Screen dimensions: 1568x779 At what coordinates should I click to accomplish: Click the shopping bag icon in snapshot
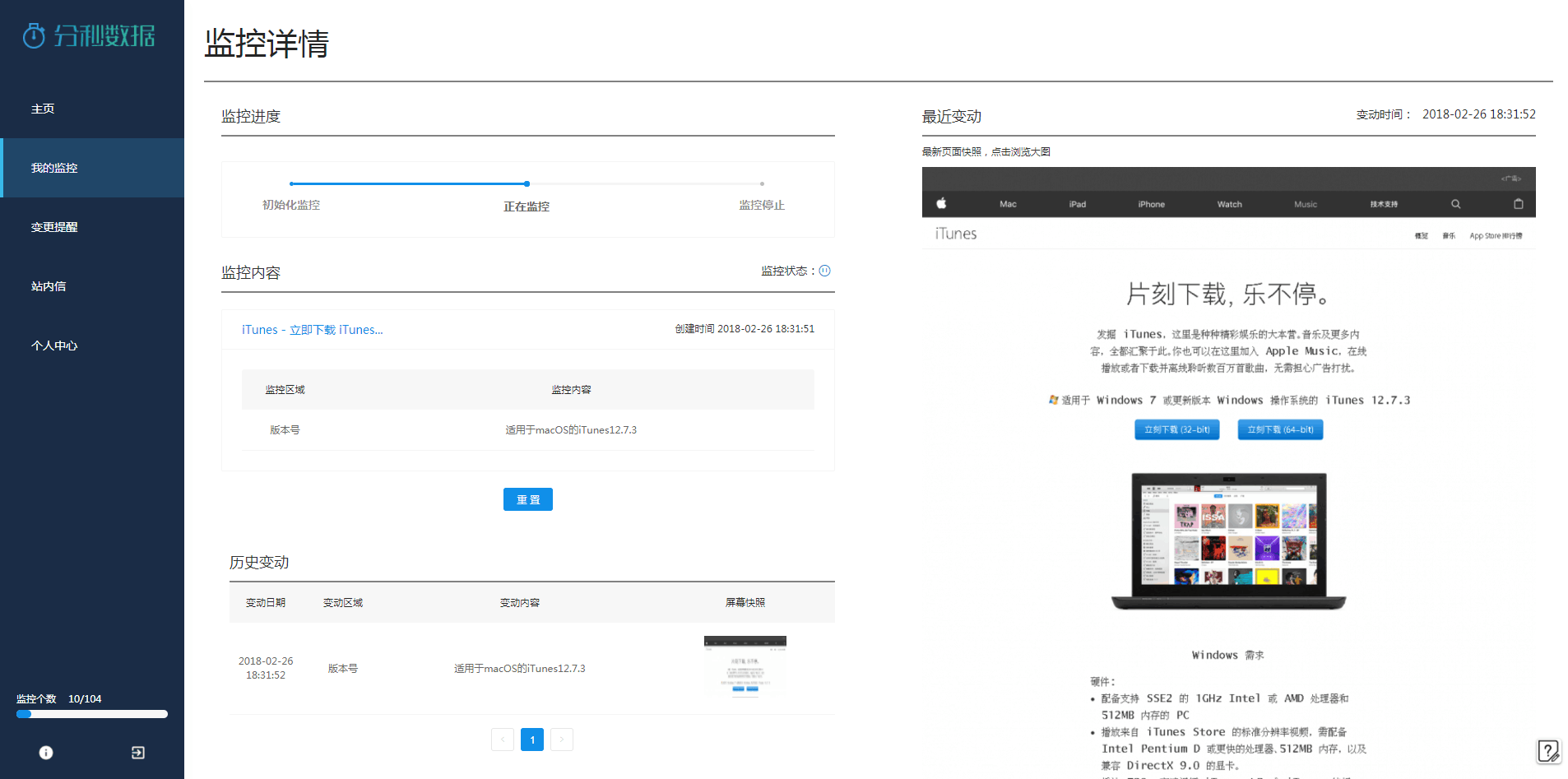click(1519, 204)
